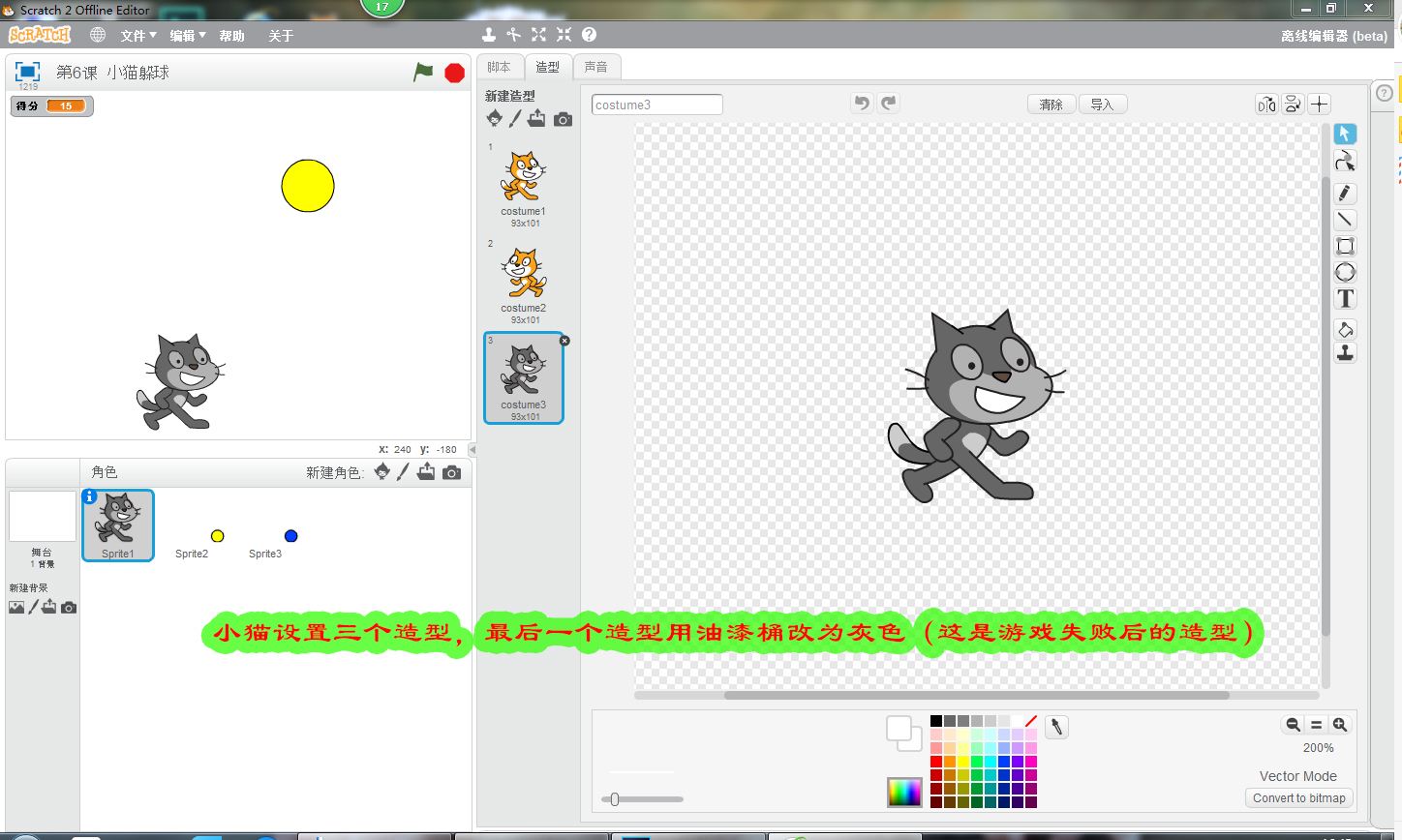This screenshot has height=840, width=1402.
Task: Create new sprite from camera
Action: click(x=451, y=472)
